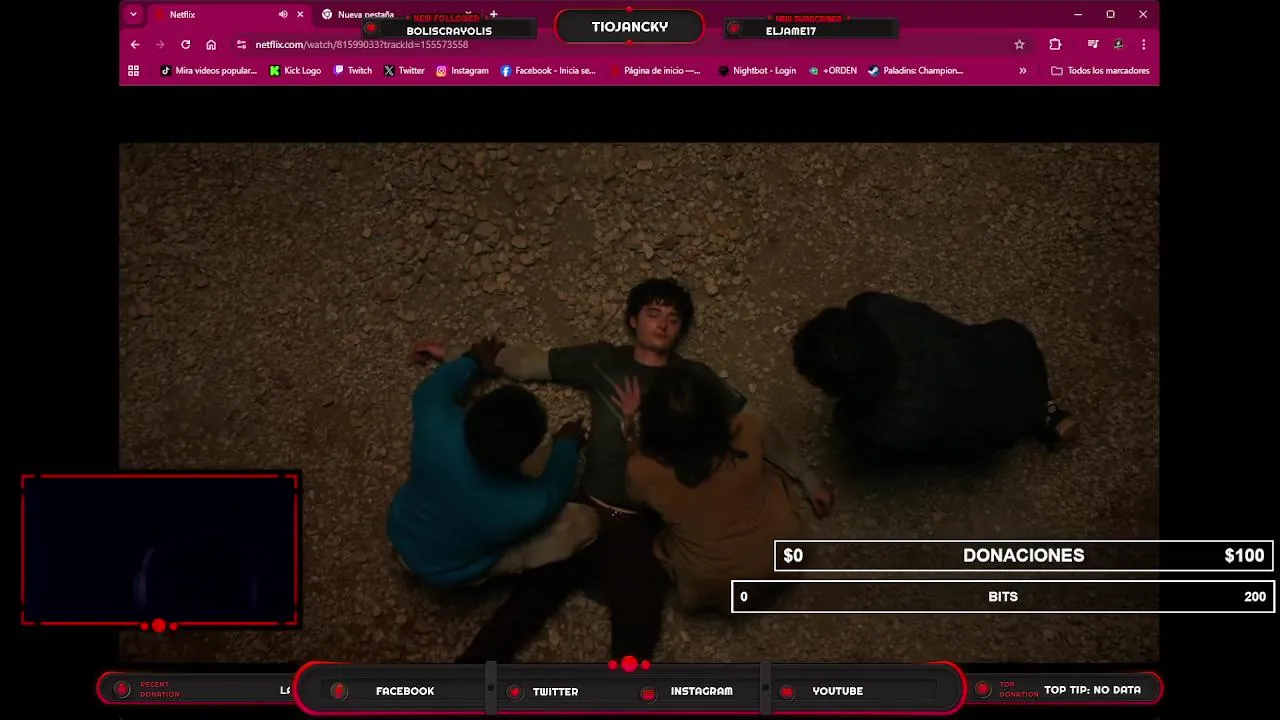This screenshot has width=1280, height=720.
Task: Click the TOP TIP: NO DATA text
Action: click(1092, 690)
